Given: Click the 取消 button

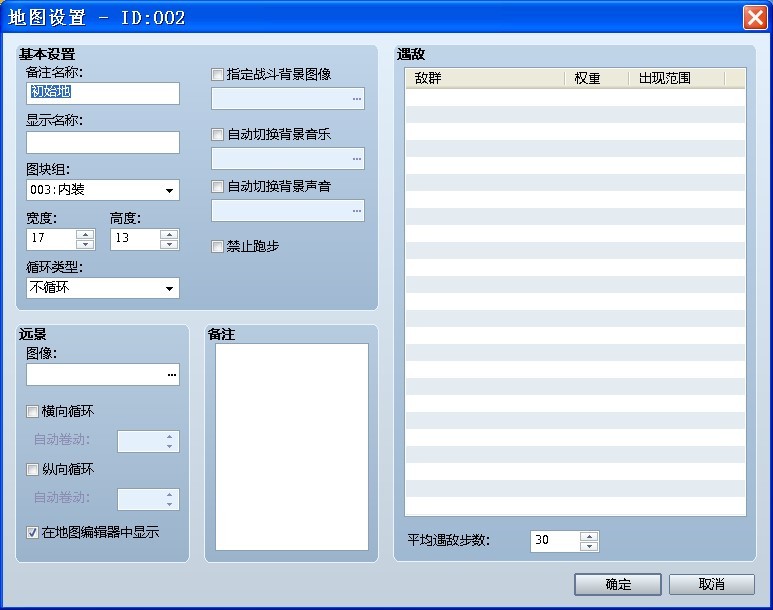Looking at the screenshot, I should (x=711, y=584).
